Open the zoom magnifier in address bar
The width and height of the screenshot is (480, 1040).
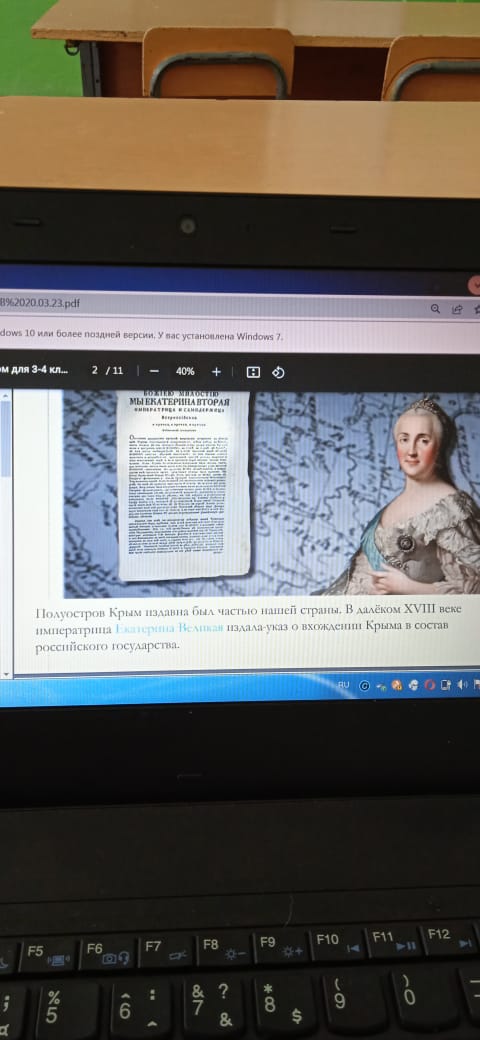tap(436, 308)
